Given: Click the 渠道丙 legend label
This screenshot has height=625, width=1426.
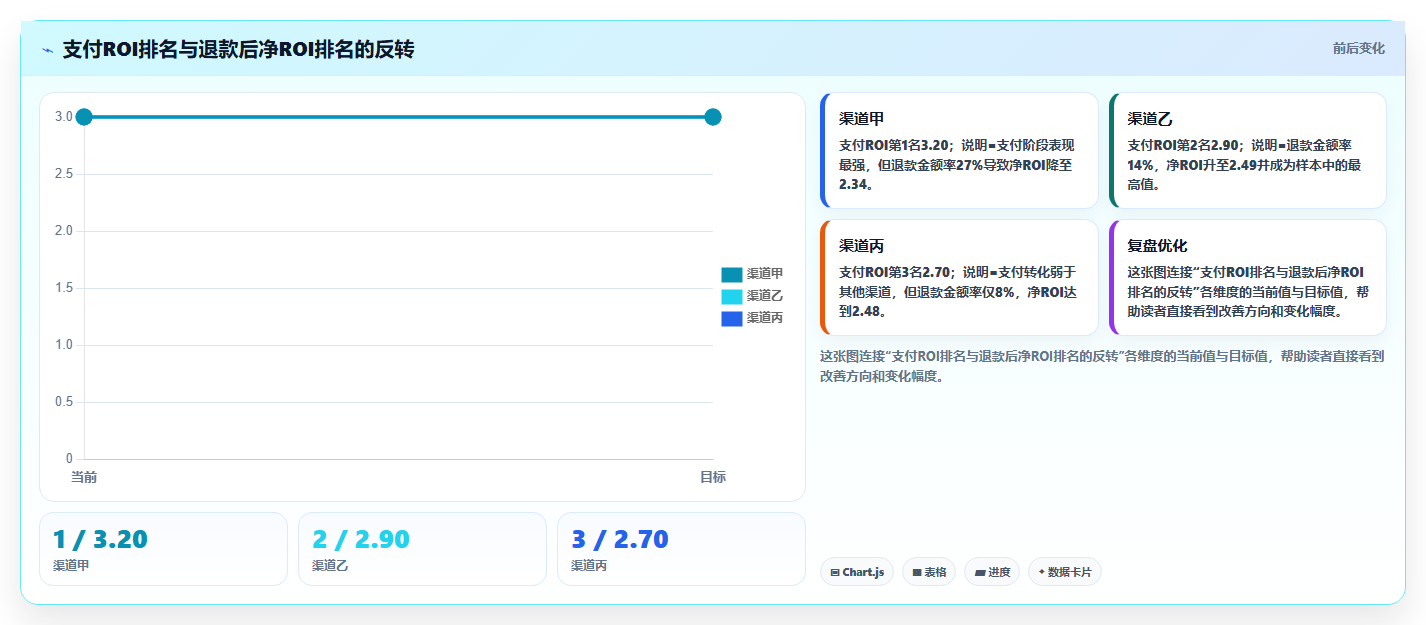Looking at the screenshot, I should point(765,318).
